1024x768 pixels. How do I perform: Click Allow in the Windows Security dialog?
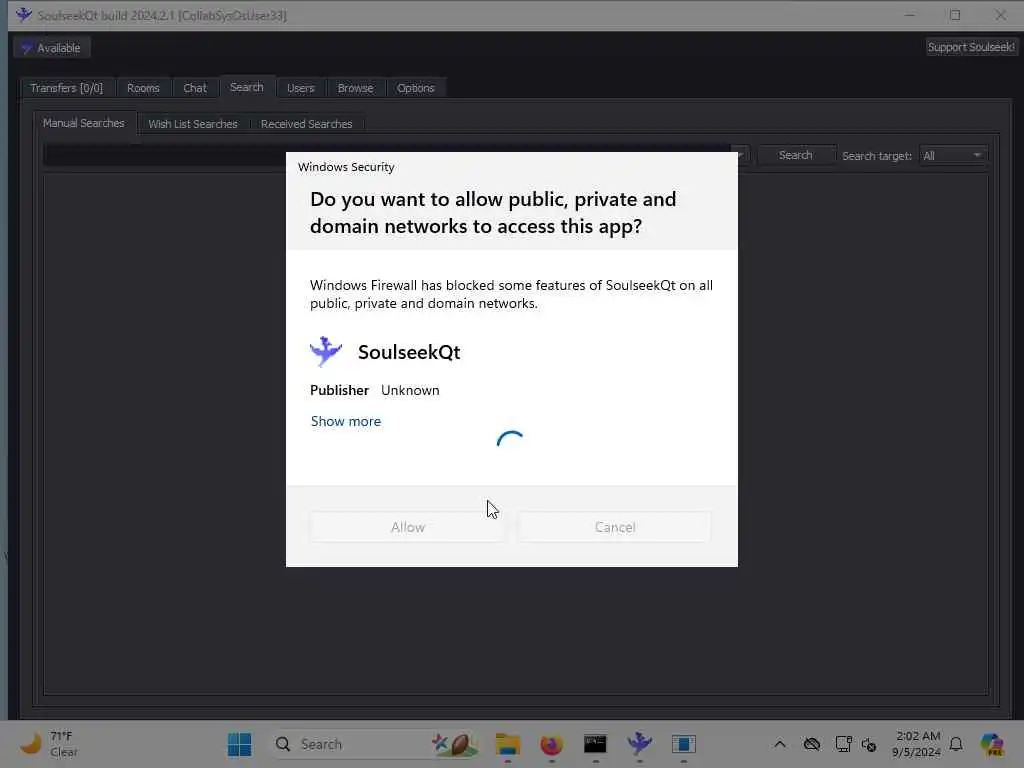coord(408,527)
